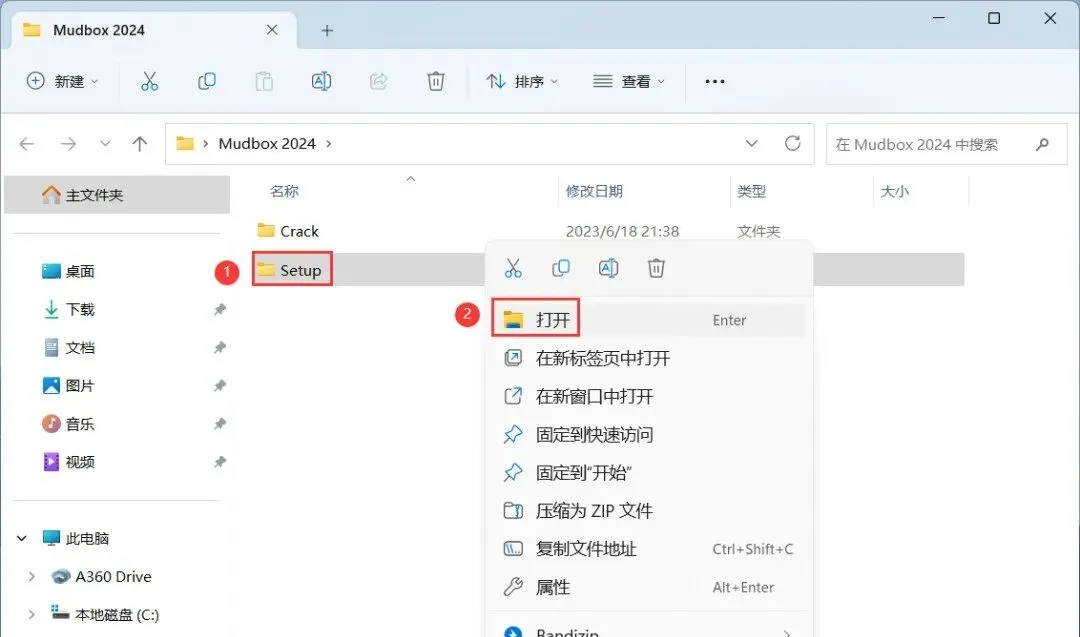Open the address bar history dropdown
Screen dimensions: 1080x637
(x=751, y=143)
